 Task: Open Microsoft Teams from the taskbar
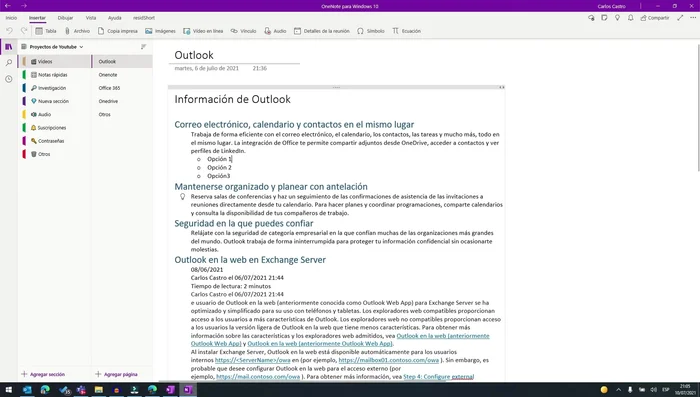tap(81, 389)
